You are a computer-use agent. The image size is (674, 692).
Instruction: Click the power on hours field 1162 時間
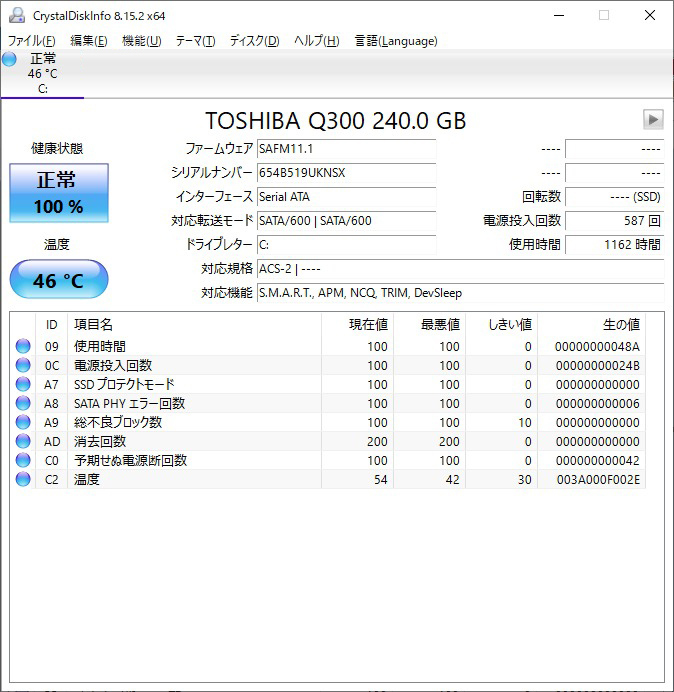(614, 244)
